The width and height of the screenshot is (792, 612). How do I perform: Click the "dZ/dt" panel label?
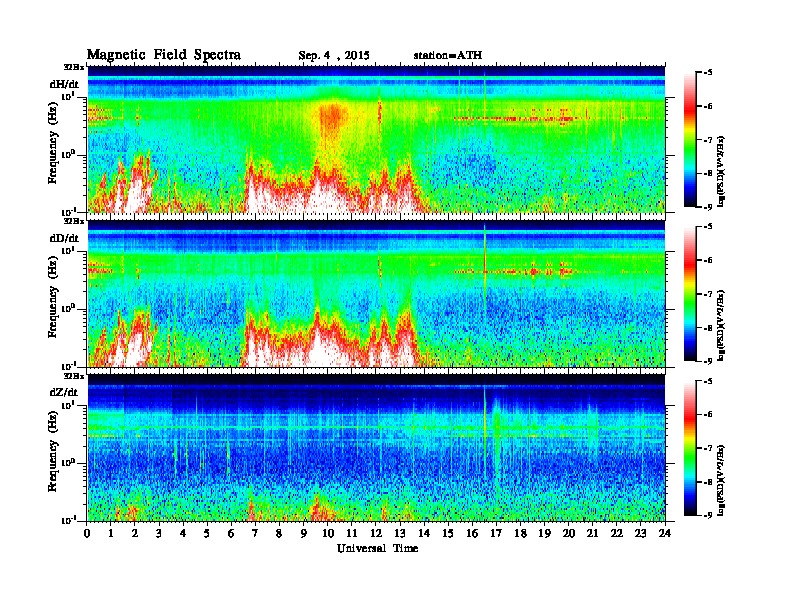(64, 392)
